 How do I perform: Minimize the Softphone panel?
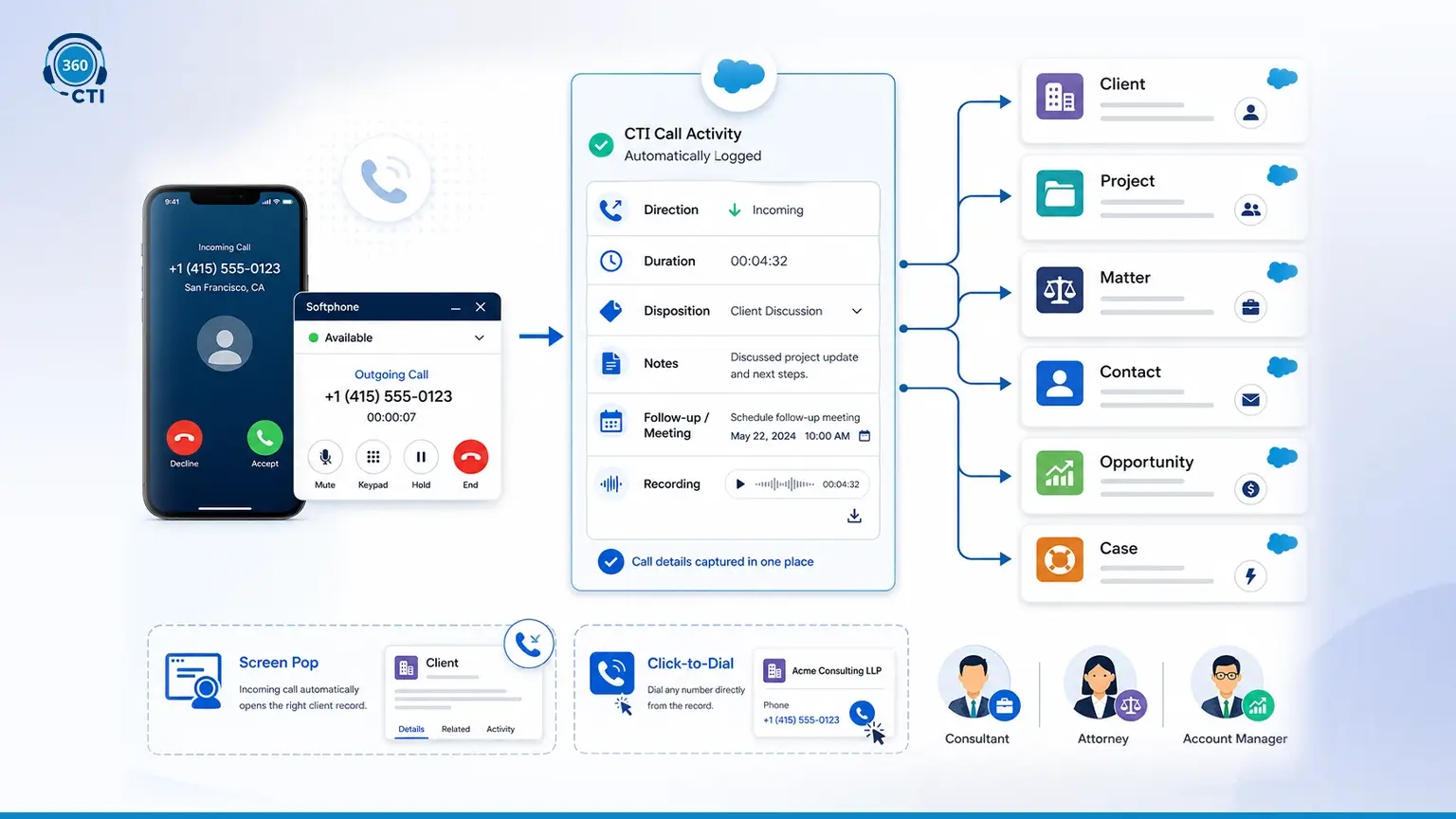pyautogui.click(x=456, y=307)
